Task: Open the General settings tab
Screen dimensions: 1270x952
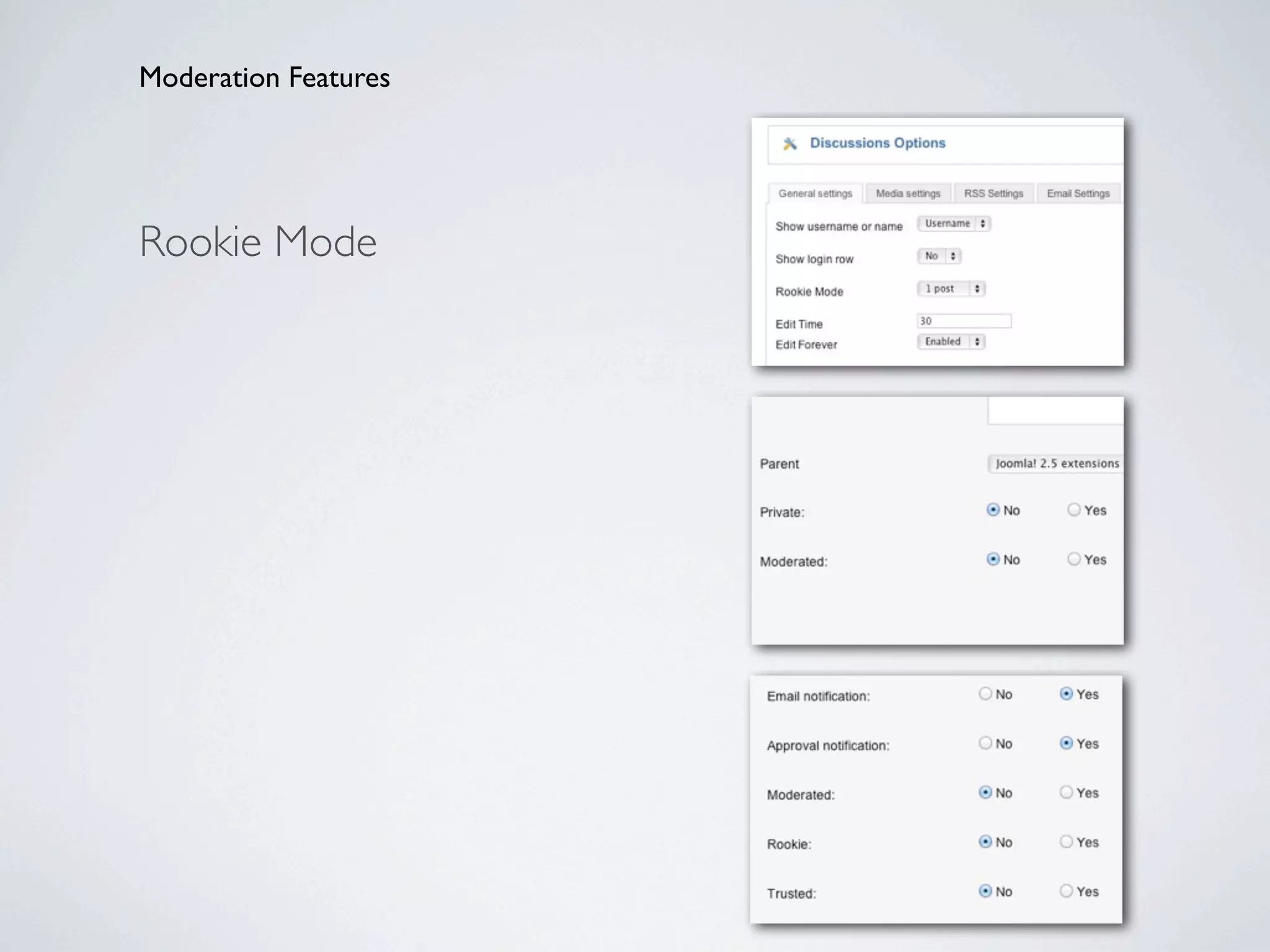Action: click(x=815, y=193)
